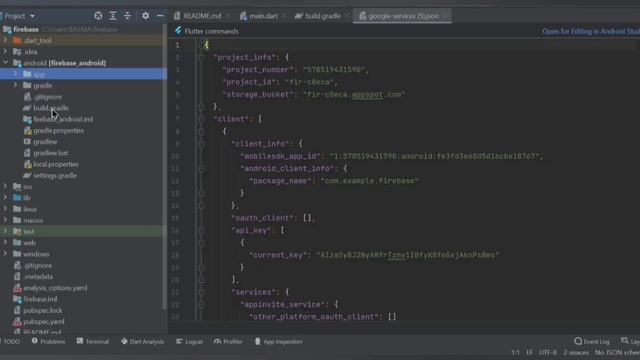Expand the .dart_tool folder
The image size is (640, 360).
5,40
